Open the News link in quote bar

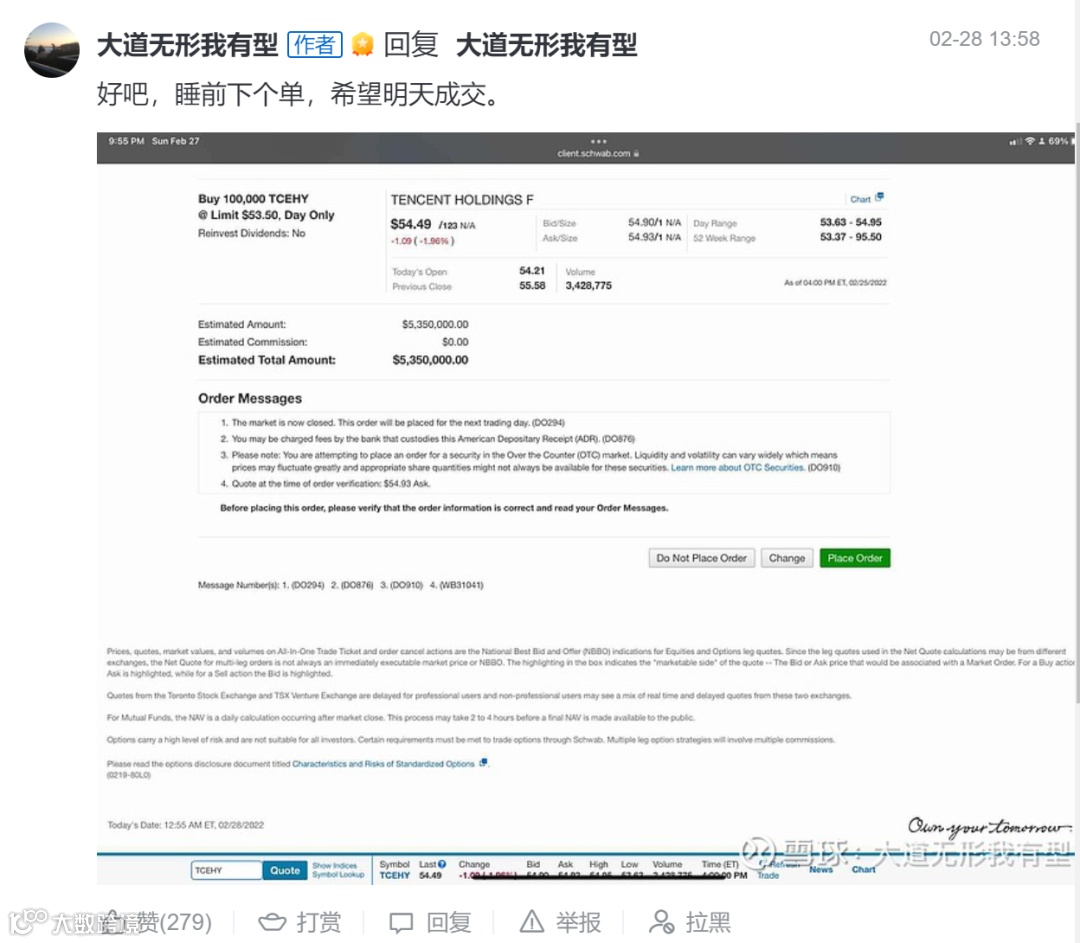click(x=821, y=869)
